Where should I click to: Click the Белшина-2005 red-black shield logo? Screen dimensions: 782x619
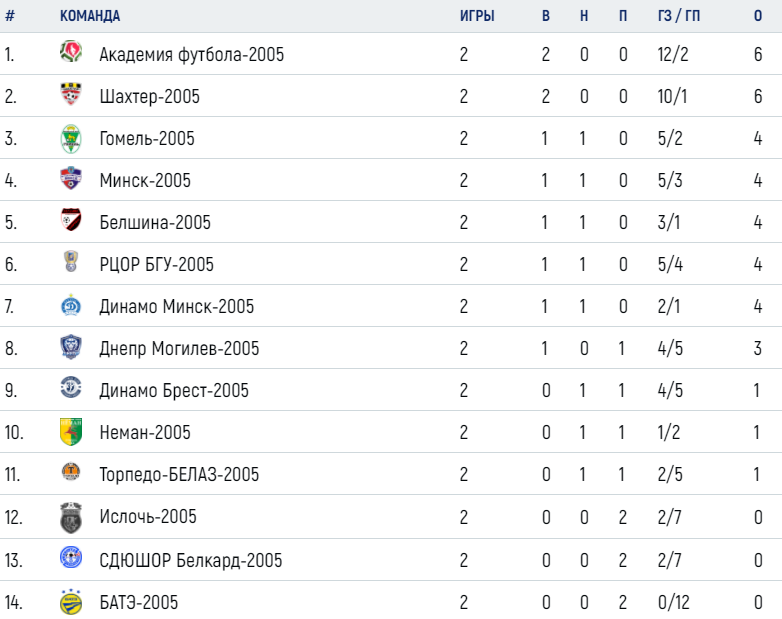tap(71, 220)
